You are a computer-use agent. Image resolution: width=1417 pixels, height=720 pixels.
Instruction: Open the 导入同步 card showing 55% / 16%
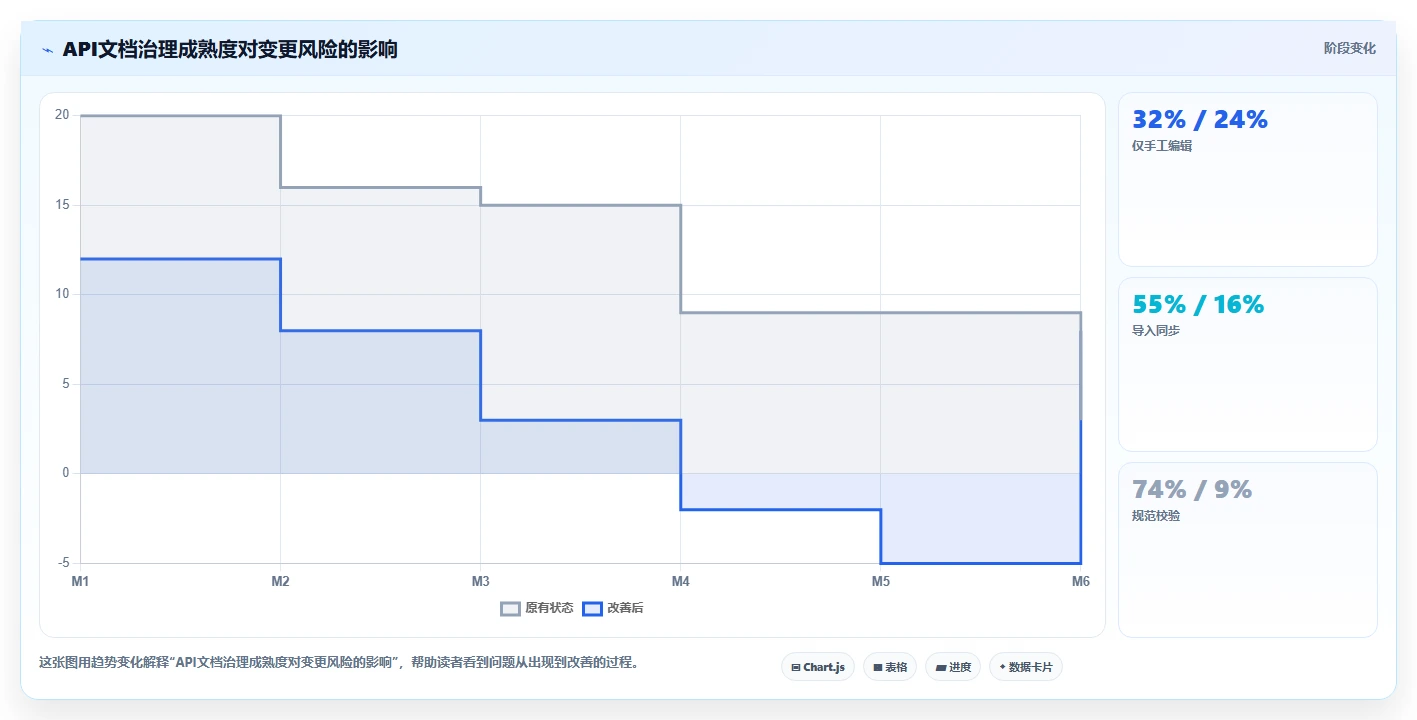click(1247, 364)
